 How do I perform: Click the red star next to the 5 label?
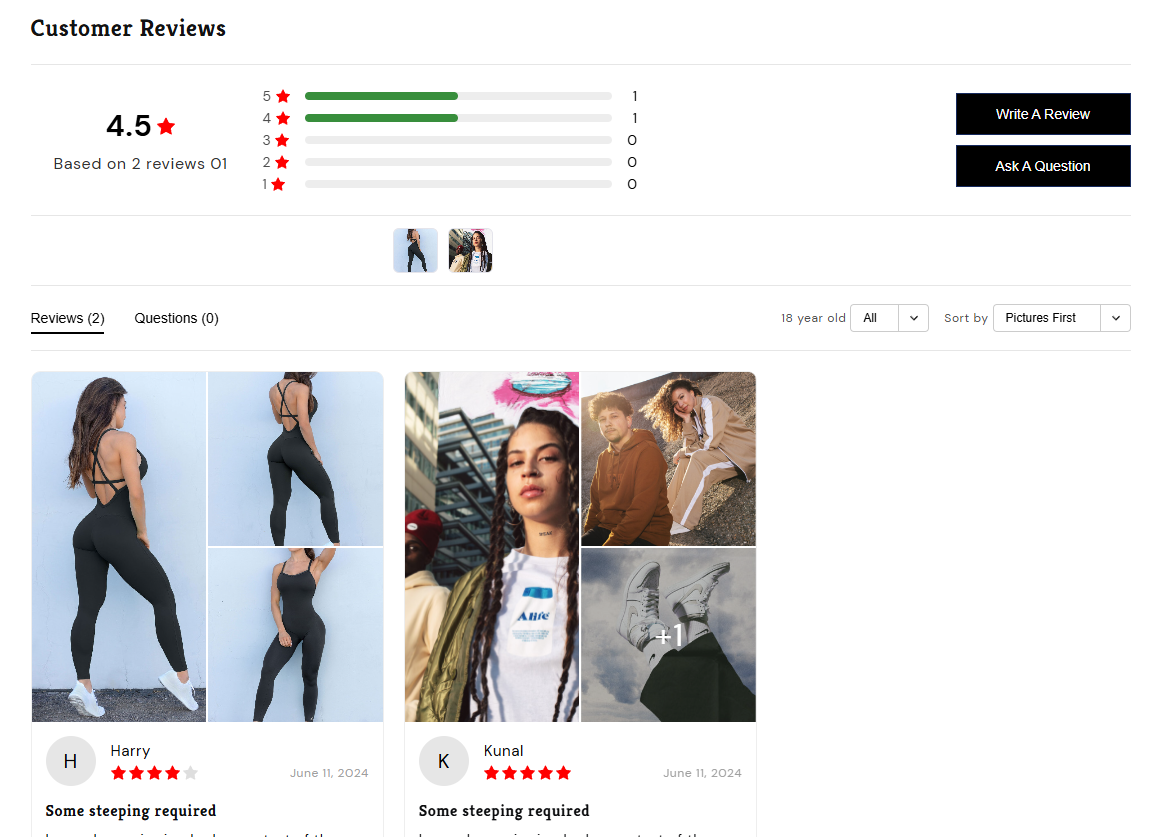283,96
